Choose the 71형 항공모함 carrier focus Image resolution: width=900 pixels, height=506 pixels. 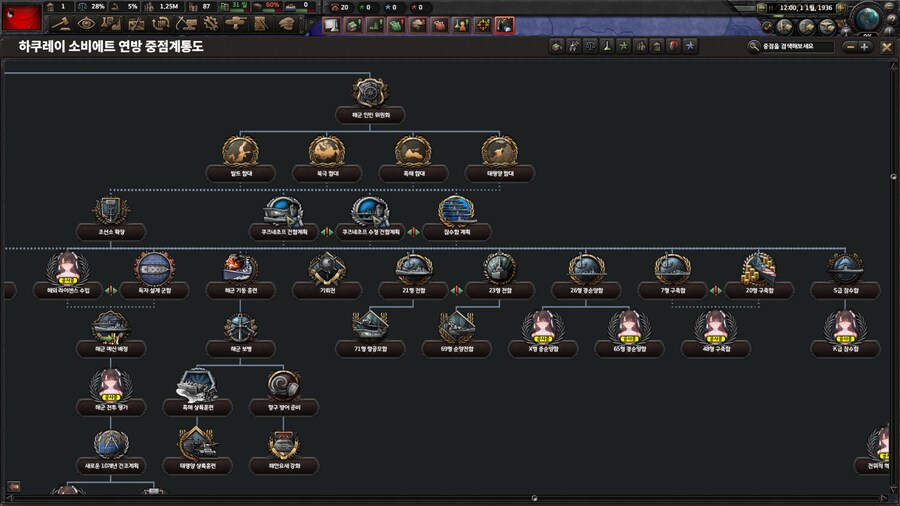[370, 328]
